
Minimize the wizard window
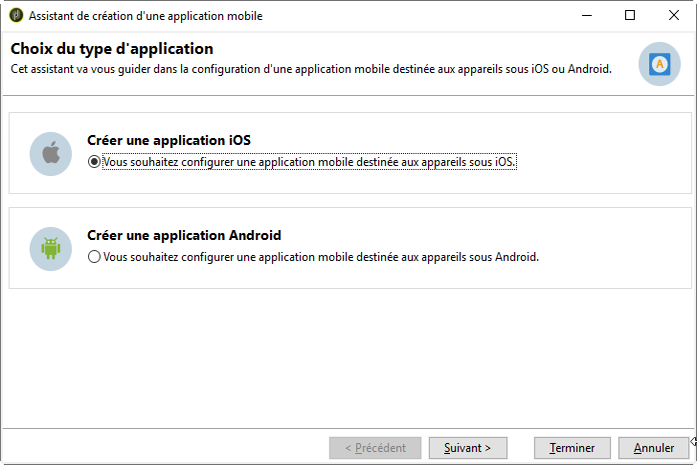click(x=587, y=16)
